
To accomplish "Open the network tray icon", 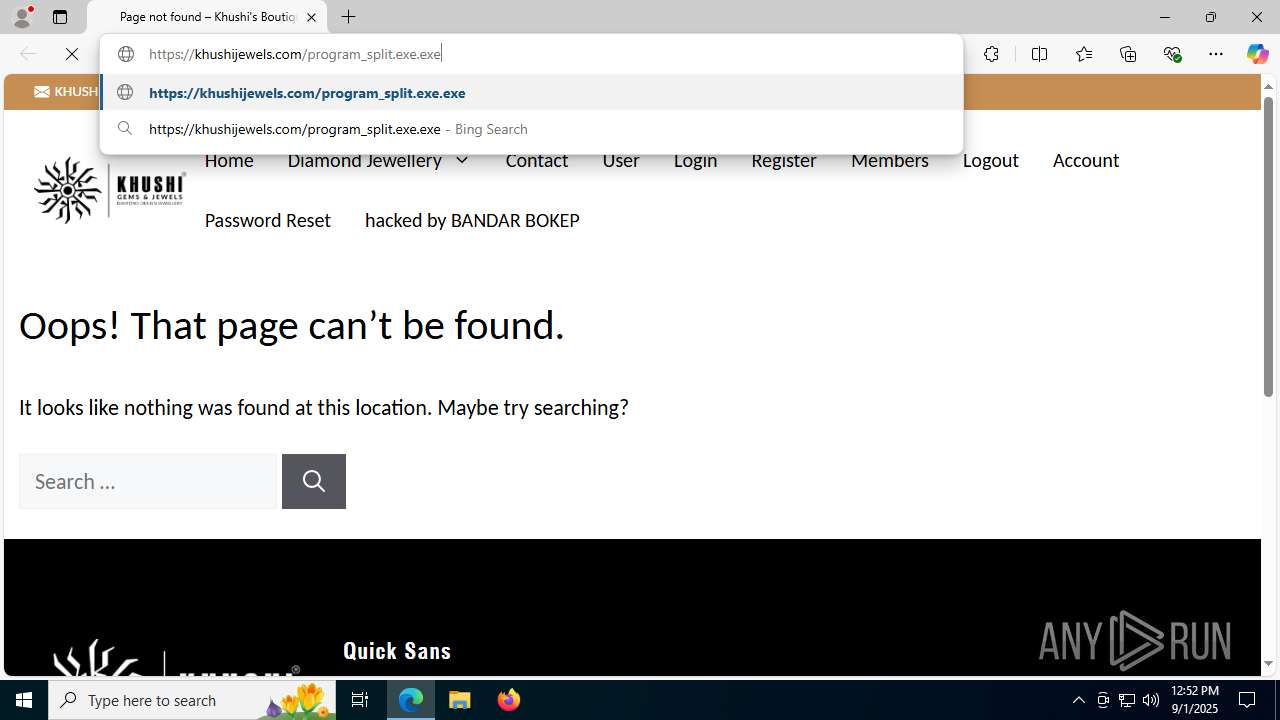I will 1127,700.
